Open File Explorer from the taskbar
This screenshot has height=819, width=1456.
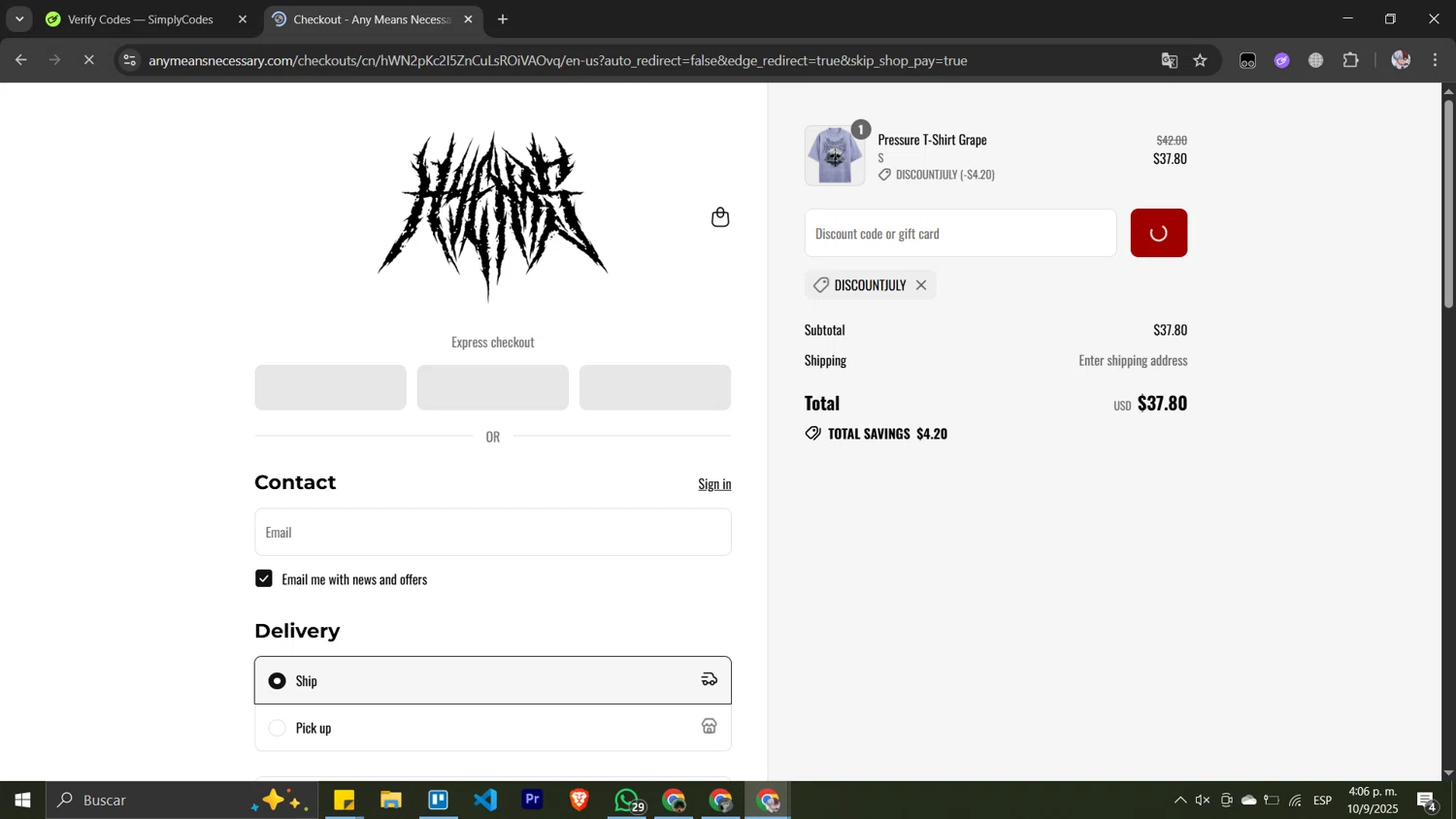pos(391,801)
